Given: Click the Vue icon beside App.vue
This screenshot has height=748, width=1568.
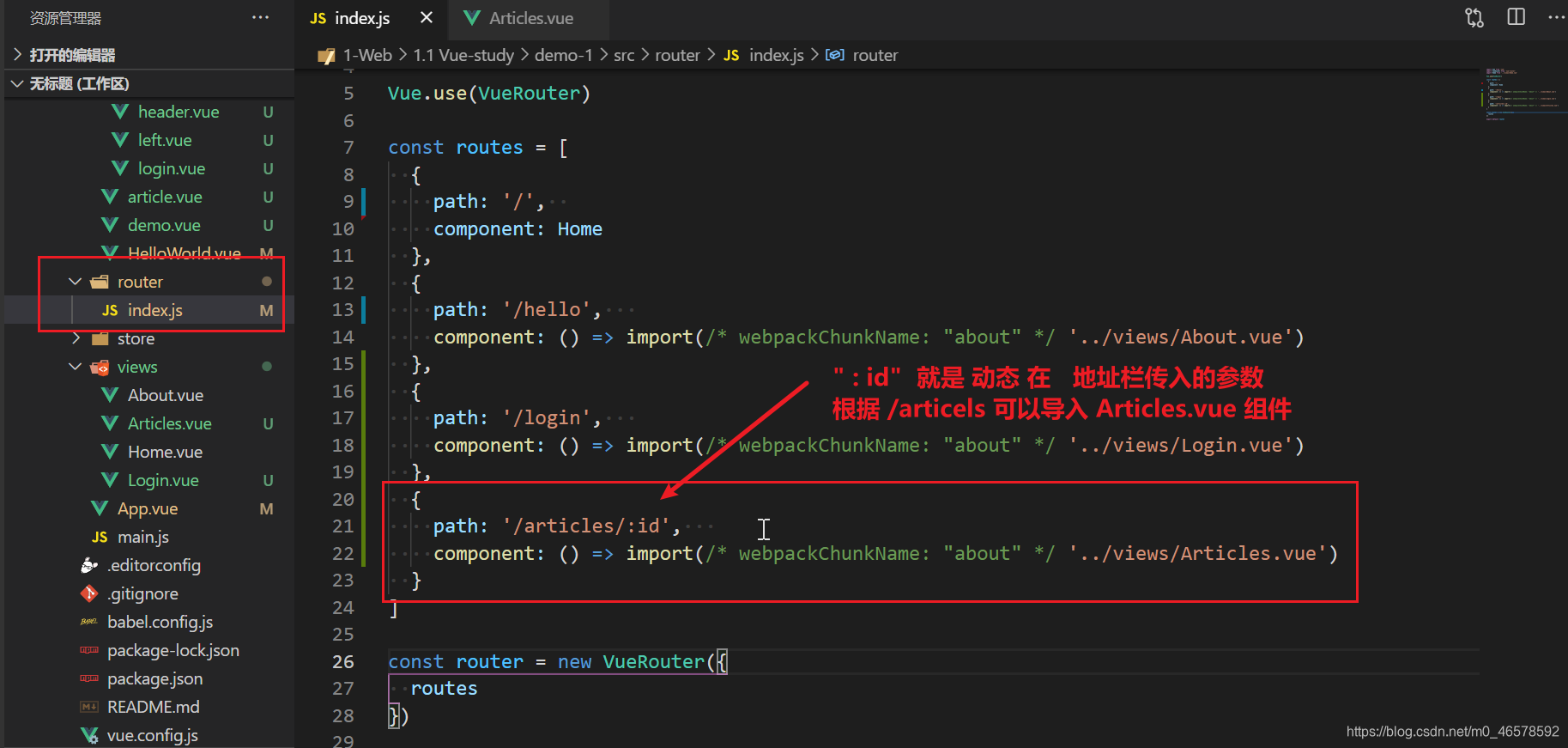Looking at the screenshot, I should pyautogui.click(x=100, y=508).
